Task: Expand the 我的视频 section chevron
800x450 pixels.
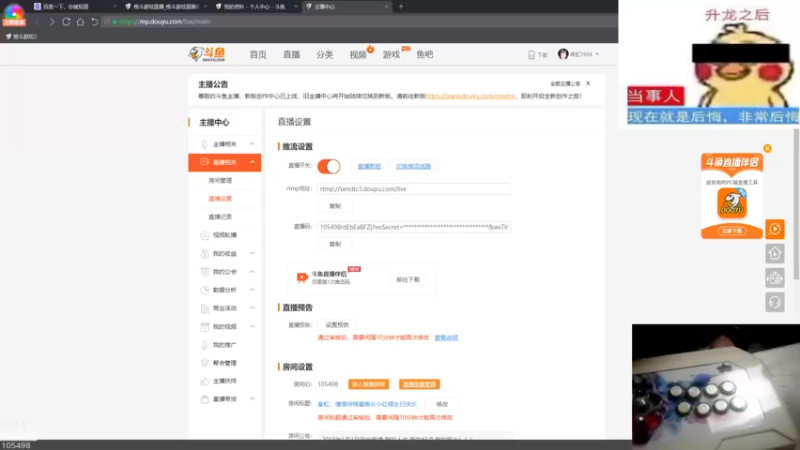Action: pos(252,327)
